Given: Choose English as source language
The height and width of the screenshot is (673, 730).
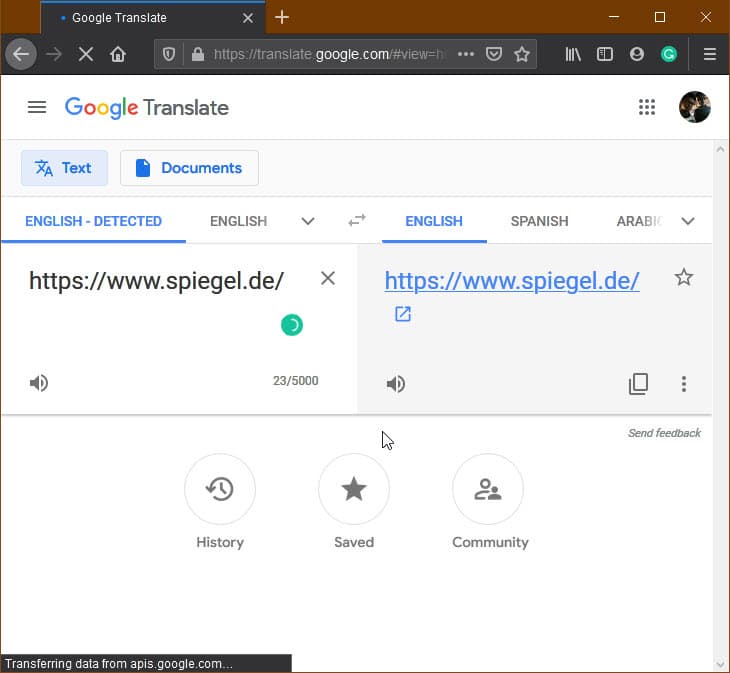Looking at the screenshot, I should click(238, 221).
